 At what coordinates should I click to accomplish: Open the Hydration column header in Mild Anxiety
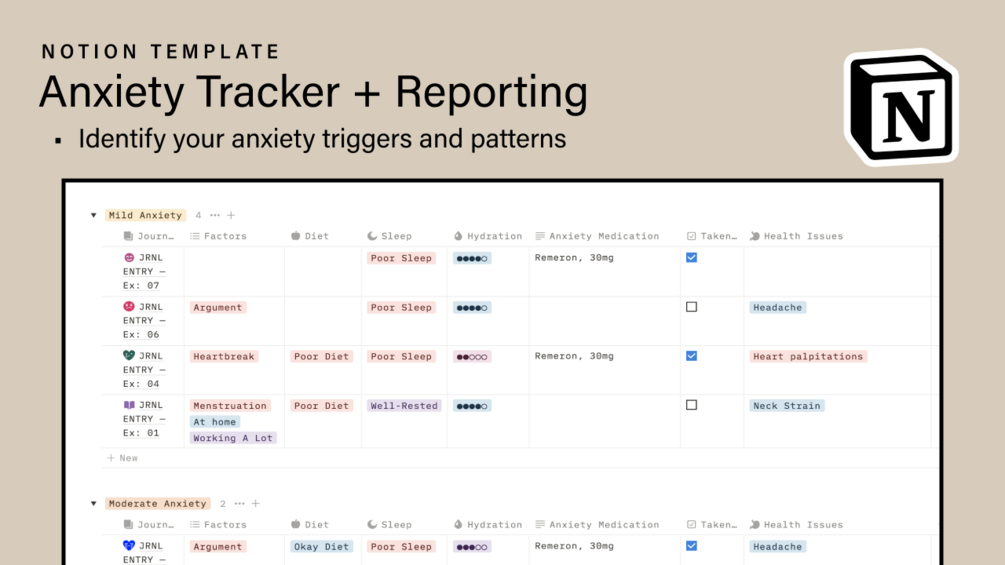pos(488,236)
